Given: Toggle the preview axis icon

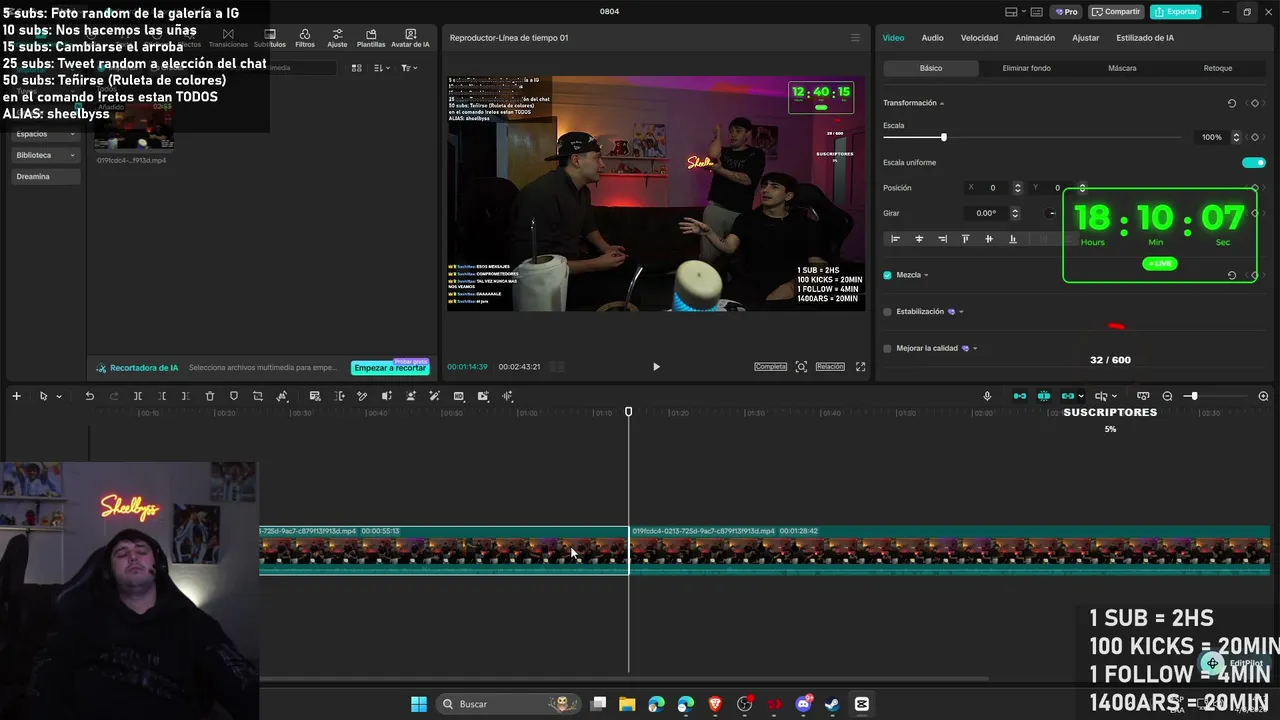Looking at the screenshot, I should click(x=1101, y=396).
